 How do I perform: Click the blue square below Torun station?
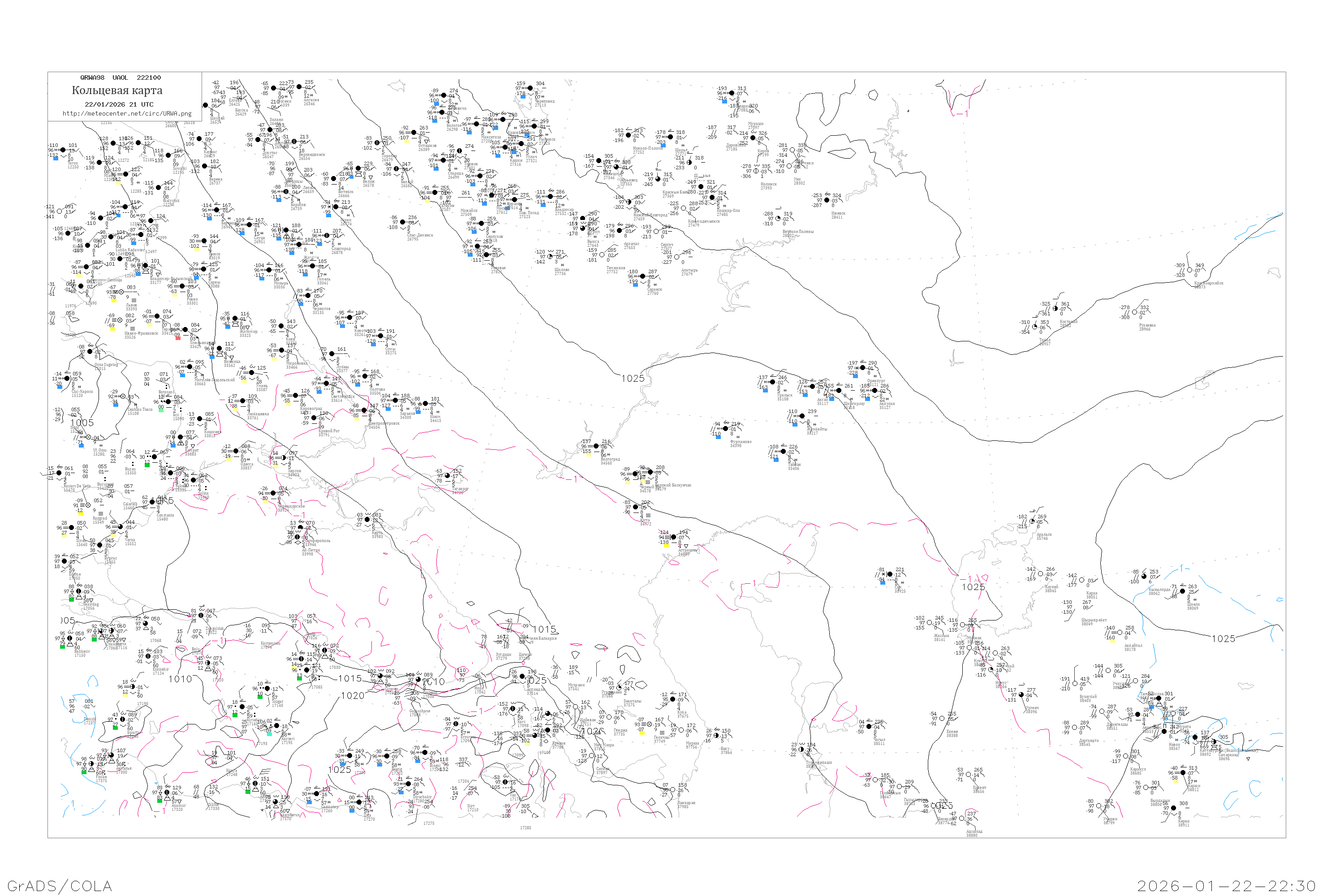[x=56, y=158]
